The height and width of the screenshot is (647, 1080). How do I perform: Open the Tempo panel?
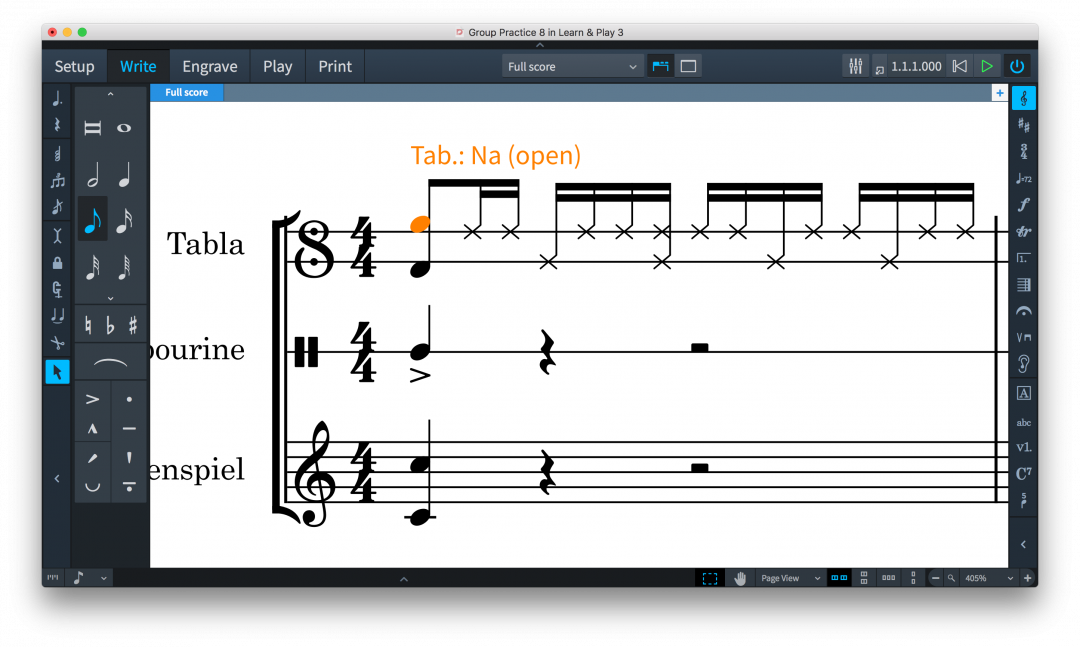click(x=1024, y=178)
